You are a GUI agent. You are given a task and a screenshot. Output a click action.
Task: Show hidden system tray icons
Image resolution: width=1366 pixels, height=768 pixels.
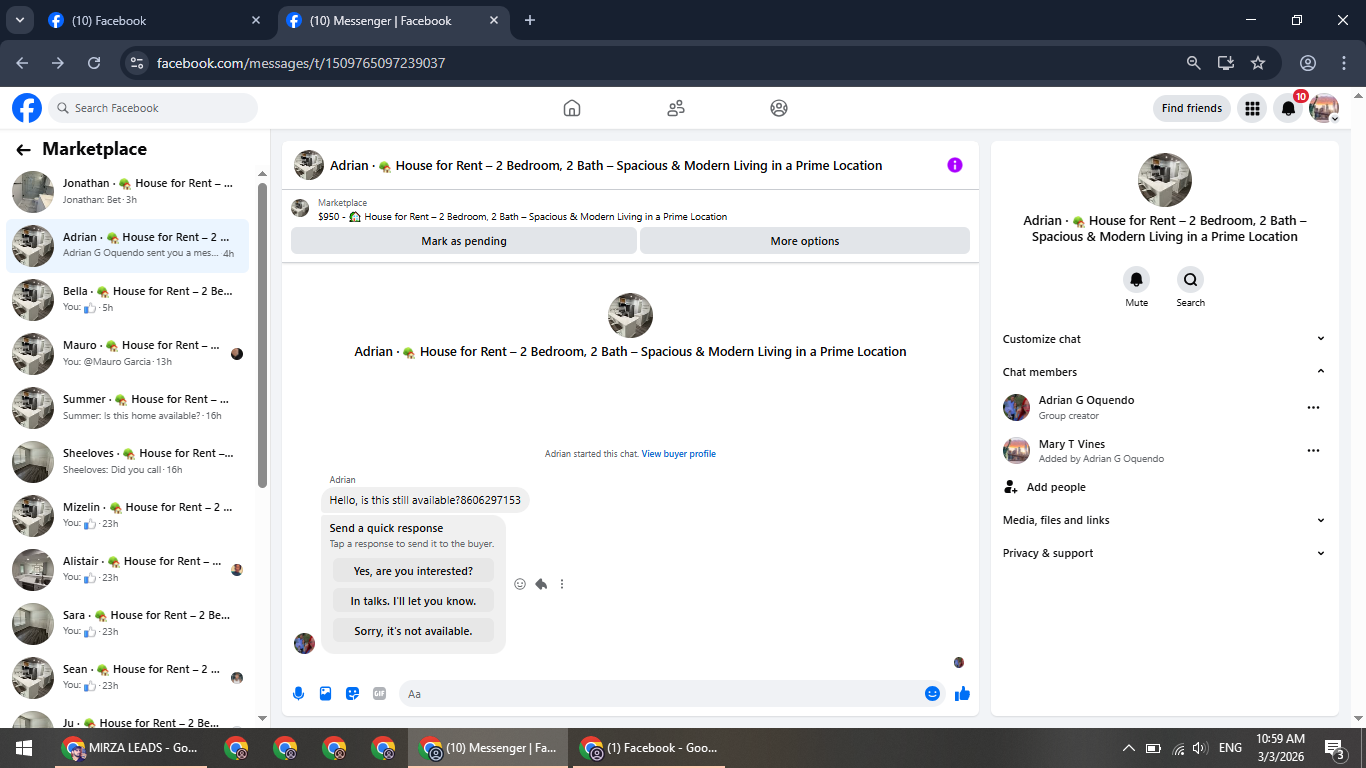tap(1129, 748)
